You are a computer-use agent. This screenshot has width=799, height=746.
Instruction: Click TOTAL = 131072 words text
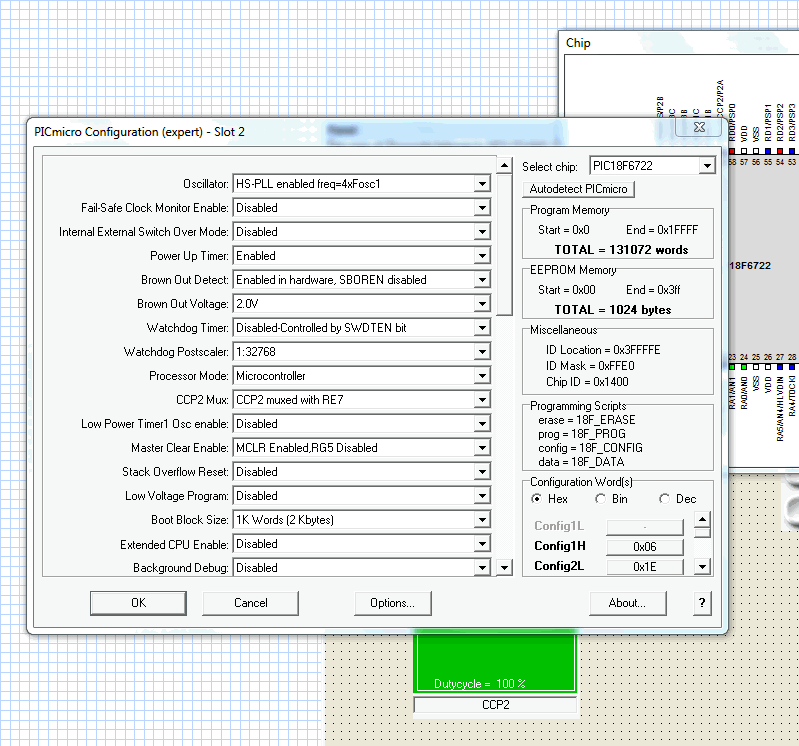coord(621,250)
